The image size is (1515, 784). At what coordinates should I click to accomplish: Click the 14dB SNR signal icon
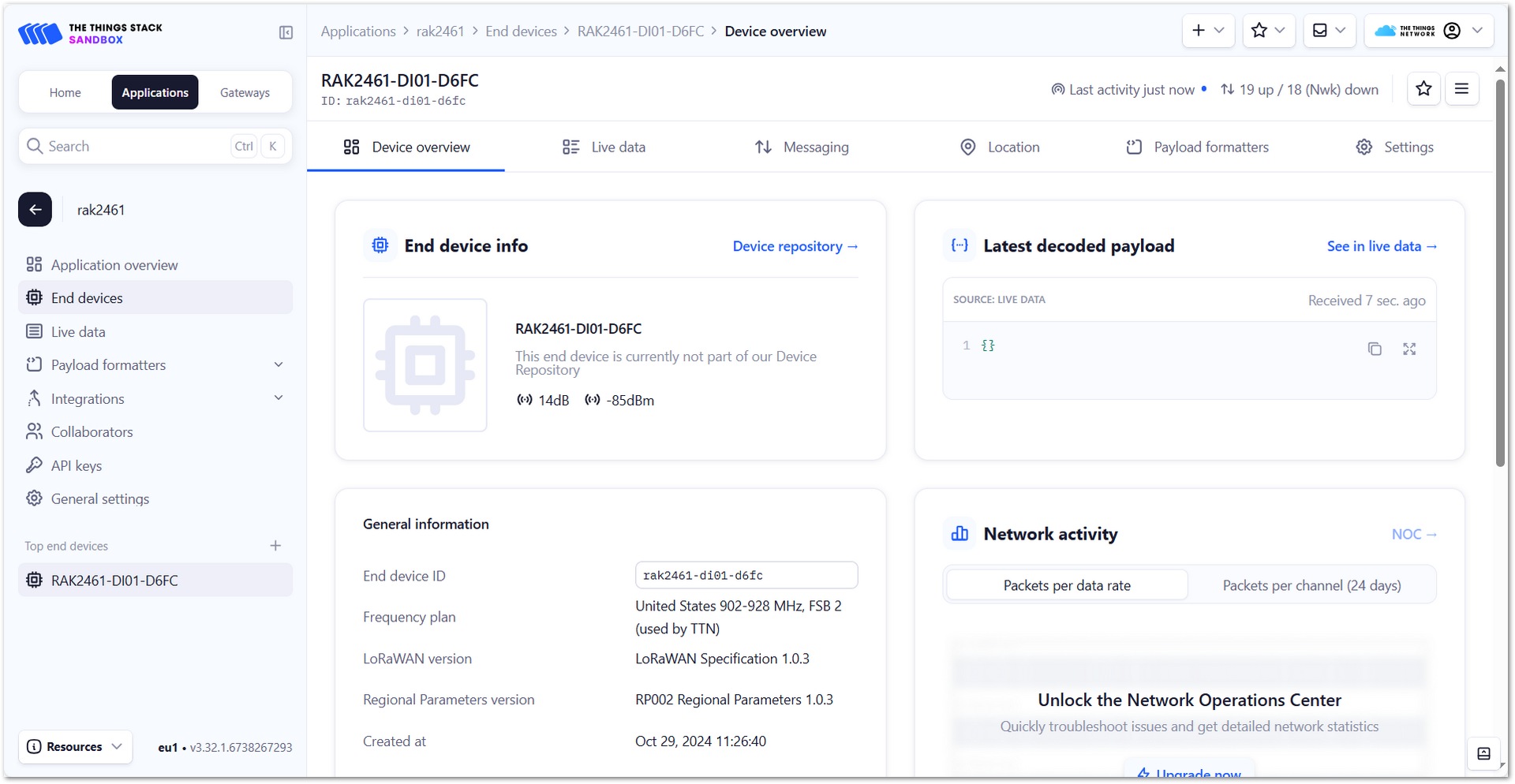click(524, 400)
